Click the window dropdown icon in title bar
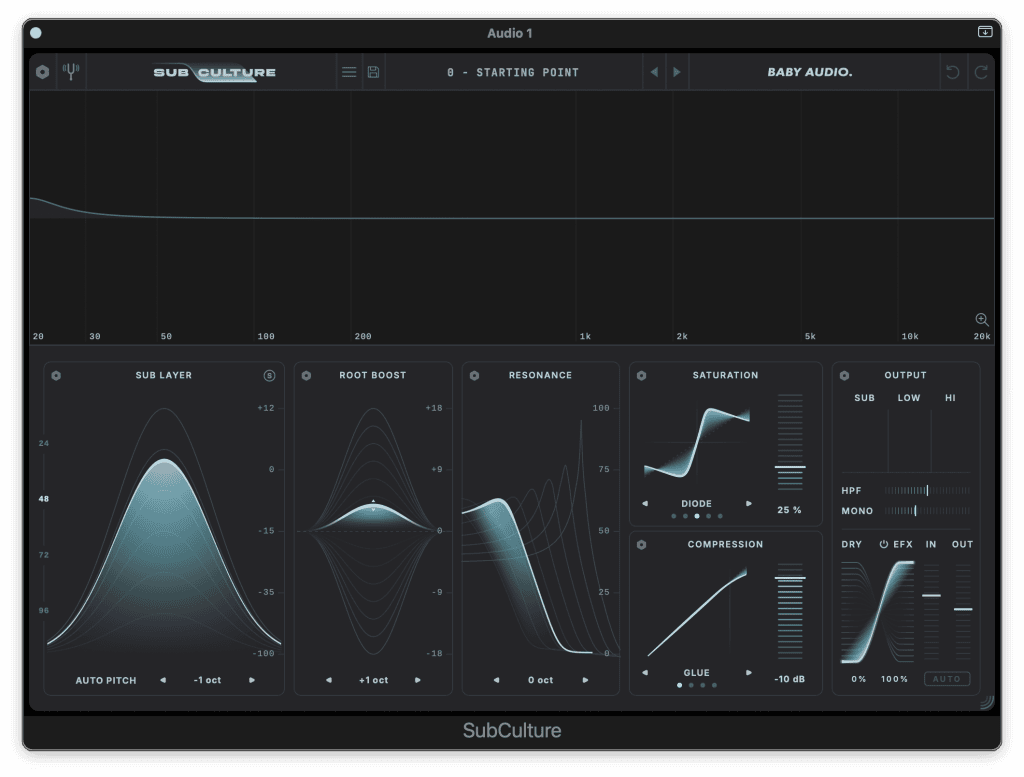Screen dimensions: 1024x777 tap(985, 31)
